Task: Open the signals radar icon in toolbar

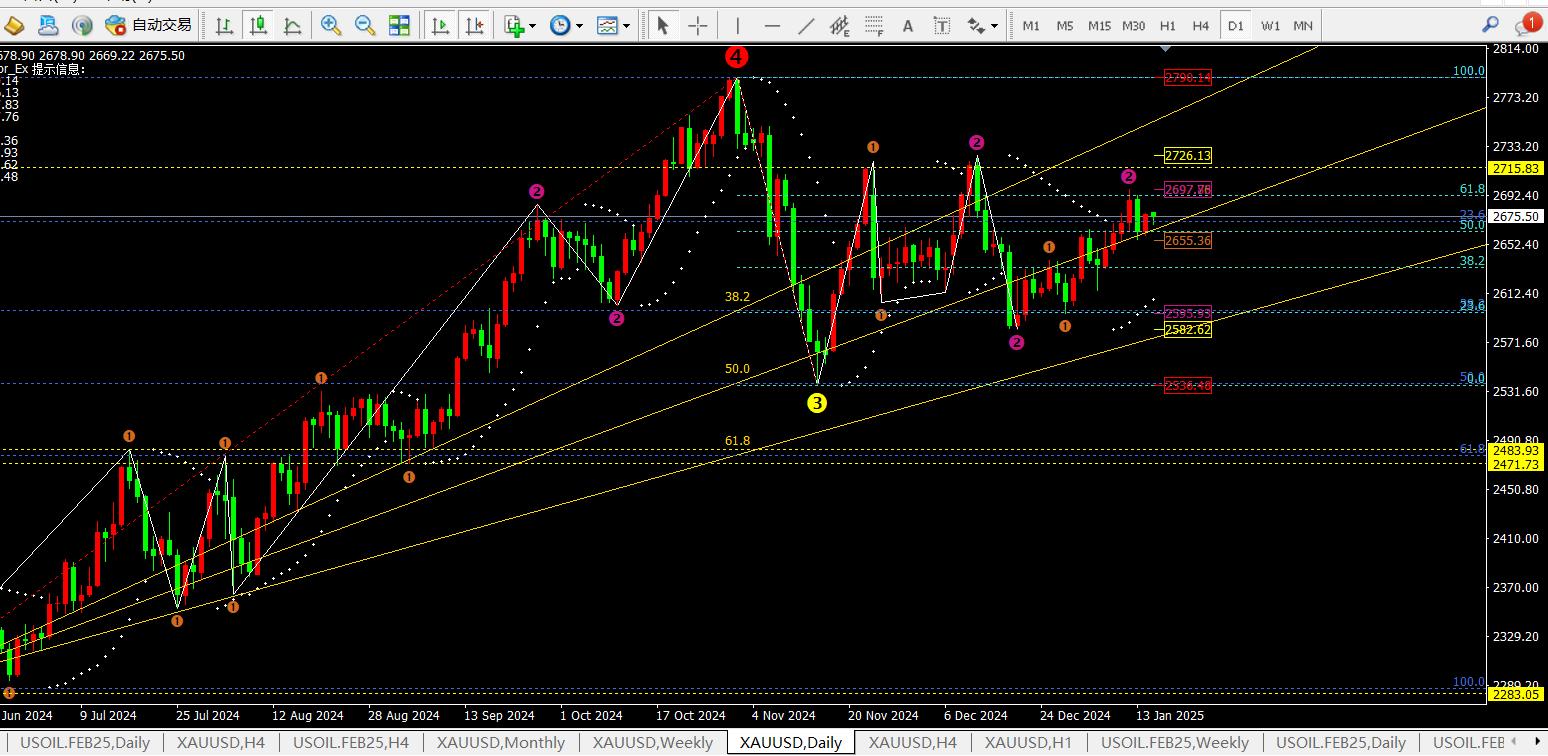Action: (83, 25)
